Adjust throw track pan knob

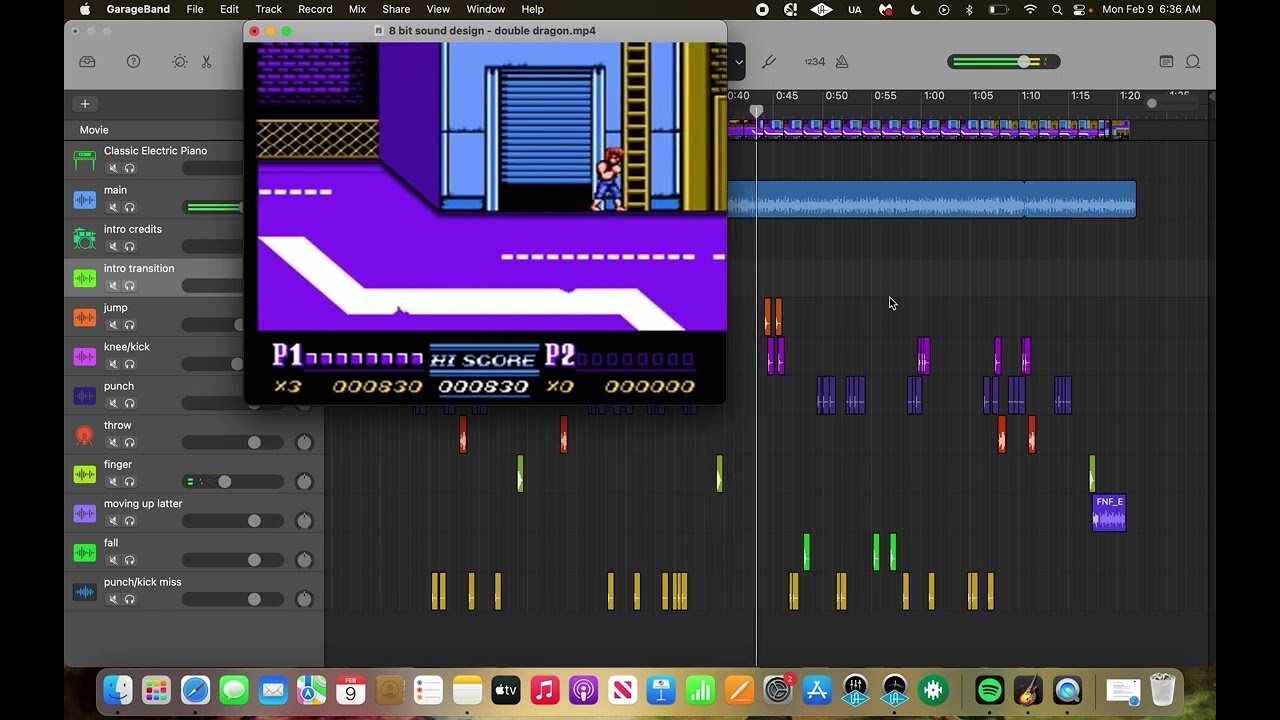coord(304,442)
